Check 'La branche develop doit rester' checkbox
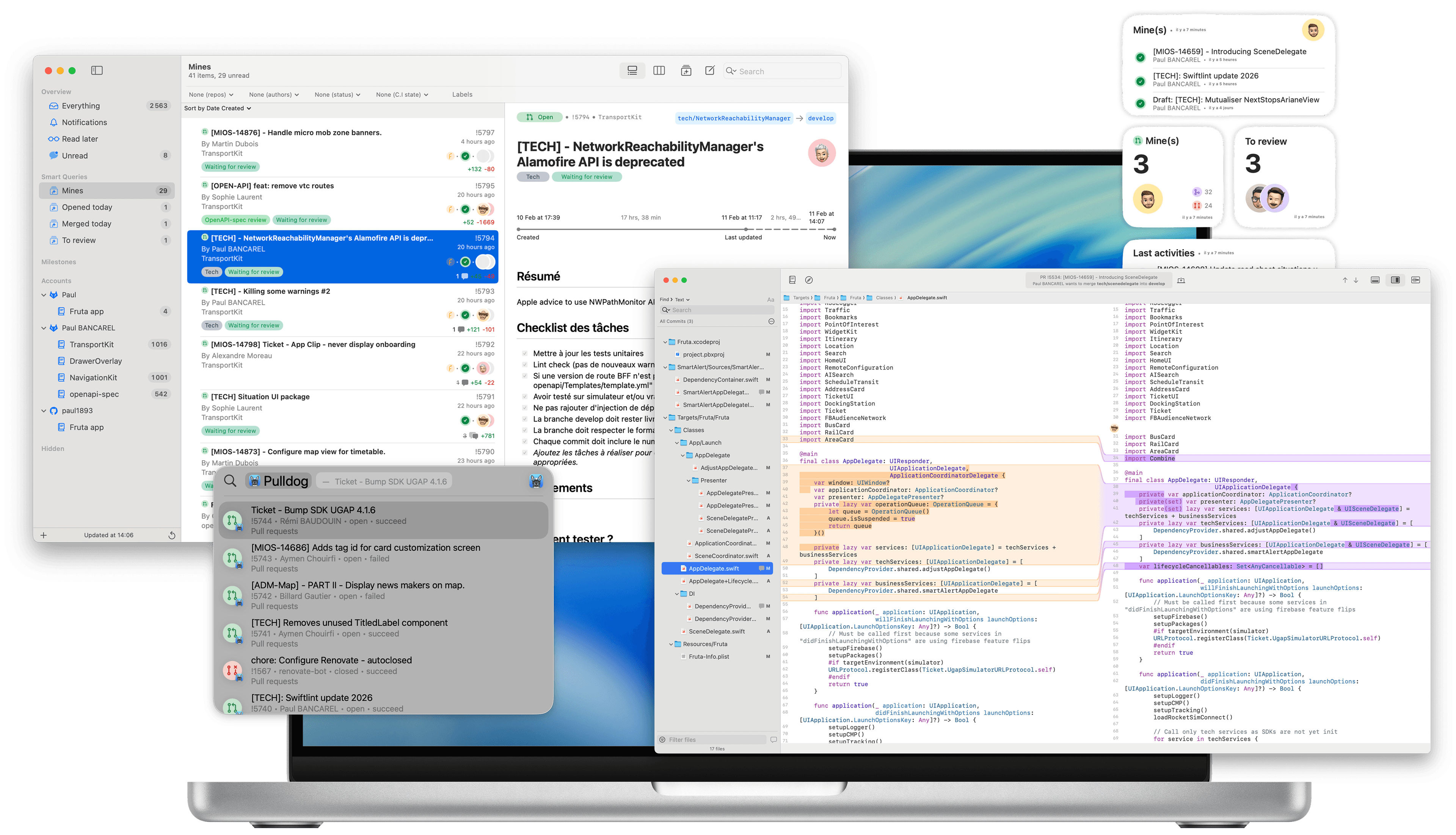Screen dimensions: 1456x835 (x=524, y=419)
